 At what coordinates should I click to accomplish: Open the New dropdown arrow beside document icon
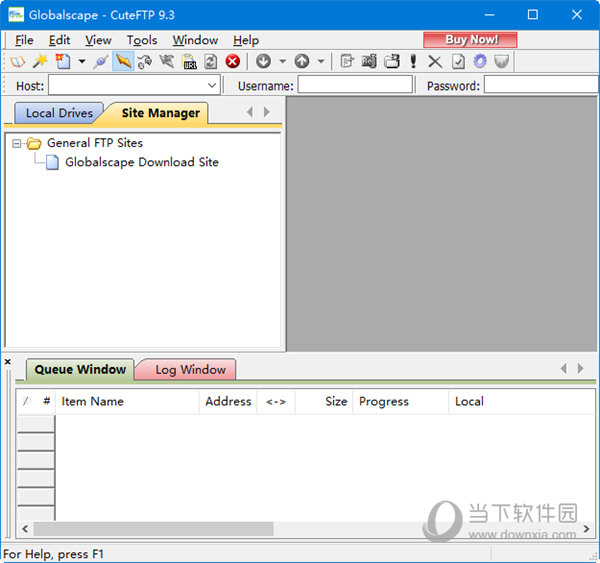point(82,61)
